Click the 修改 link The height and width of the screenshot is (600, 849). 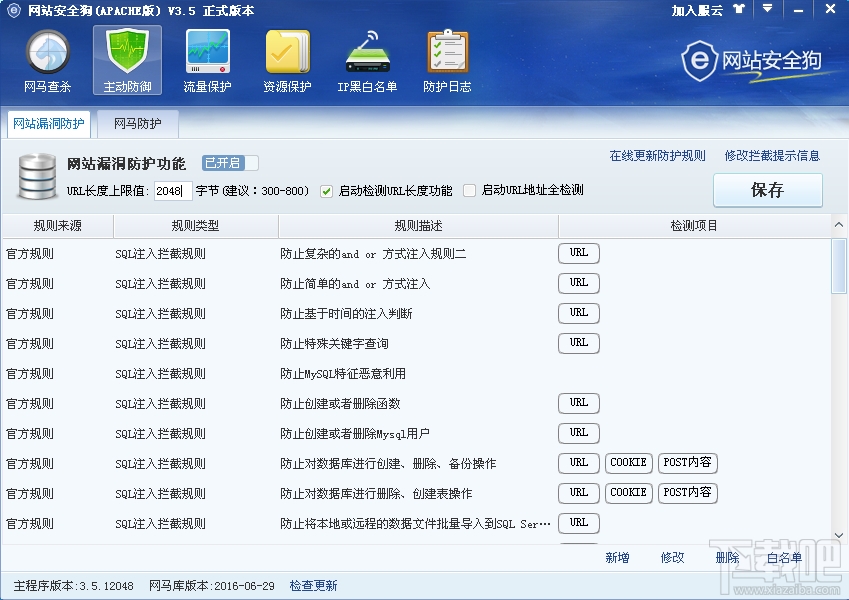[x=672, y=558]
